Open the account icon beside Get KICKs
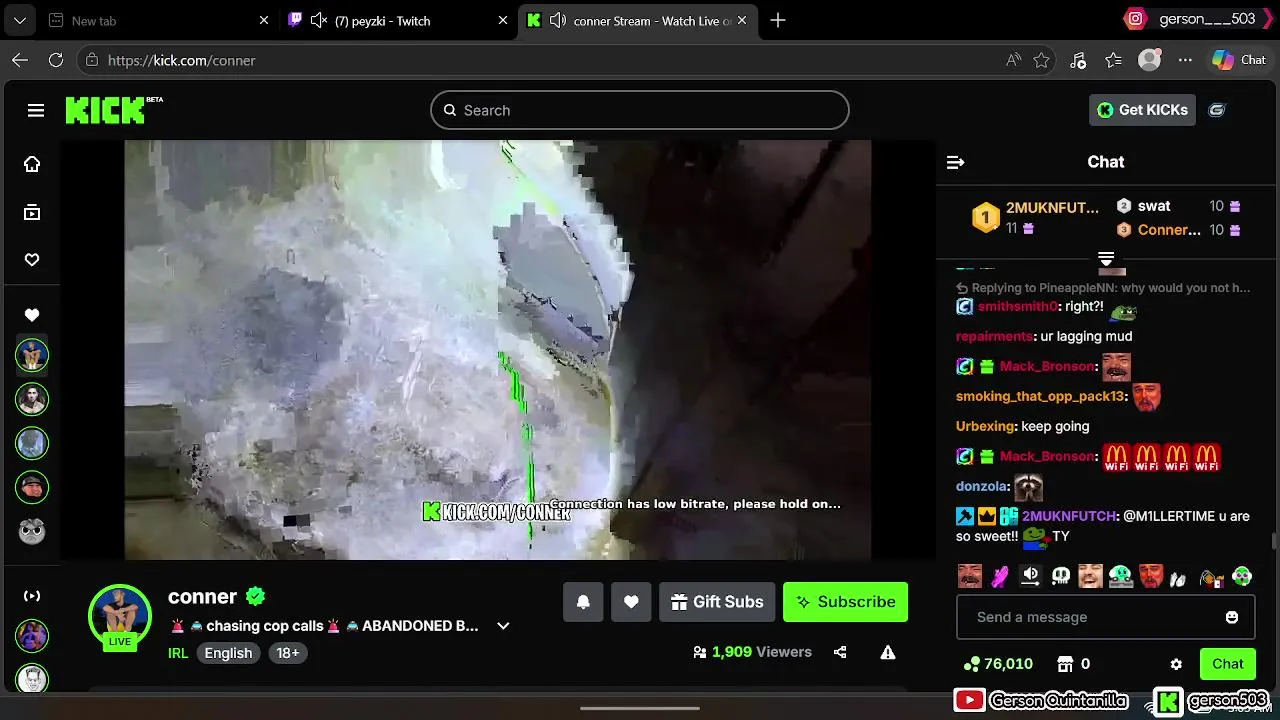 [1217, 110]
